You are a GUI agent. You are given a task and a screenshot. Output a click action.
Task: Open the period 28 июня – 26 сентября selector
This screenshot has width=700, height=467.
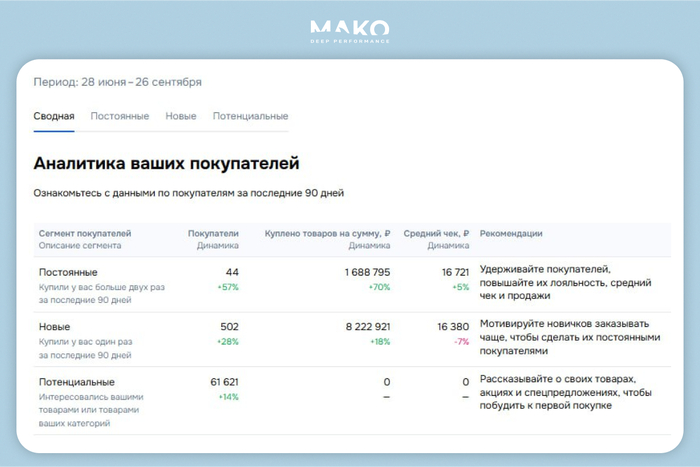tap(117, 82)
